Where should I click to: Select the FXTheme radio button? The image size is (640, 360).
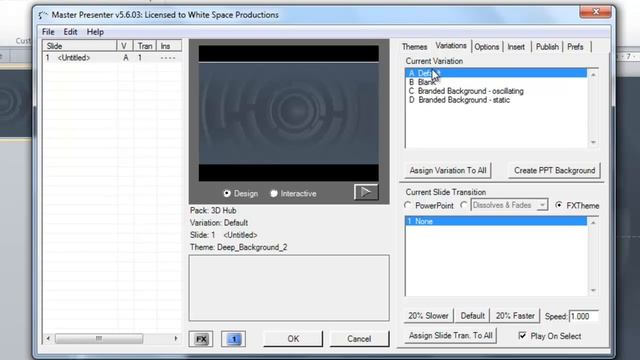pyautogui.click(x=559, y=205)
